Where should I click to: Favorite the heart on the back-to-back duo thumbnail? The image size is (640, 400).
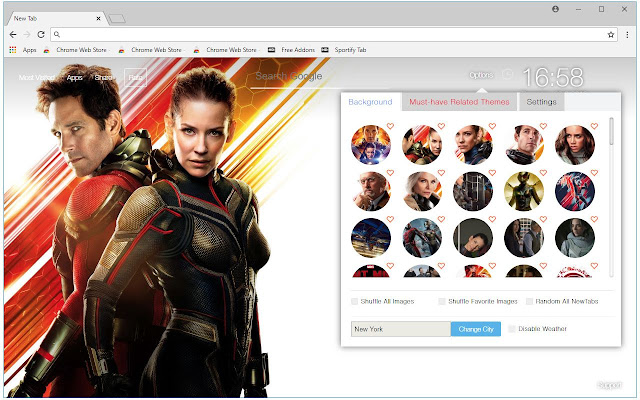(x=441, y=126)
